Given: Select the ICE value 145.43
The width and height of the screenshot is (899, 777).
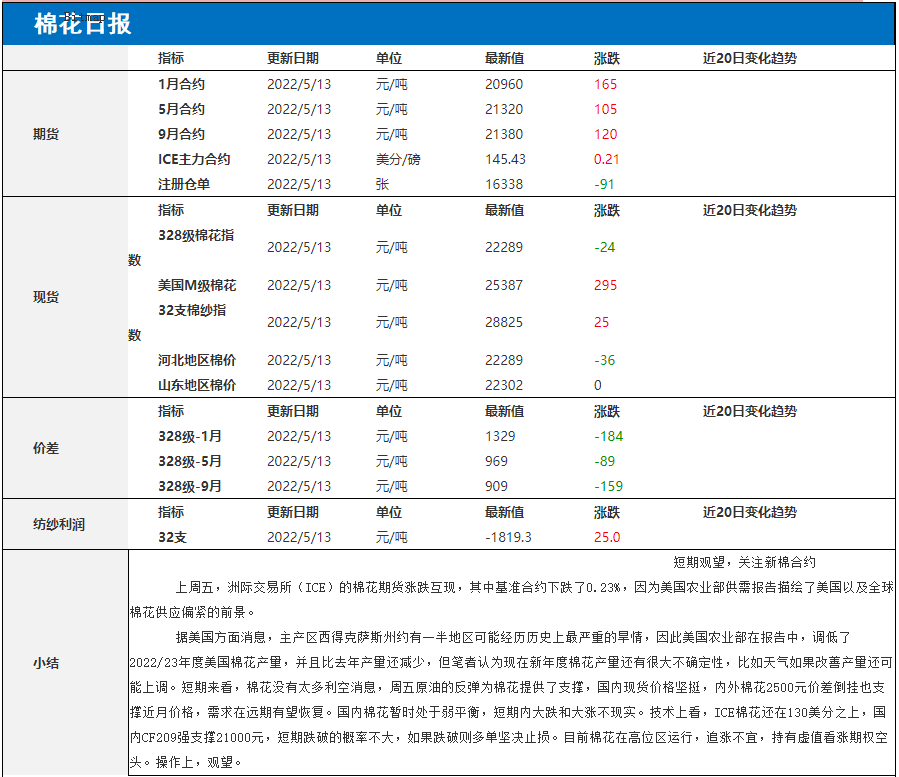Looking at the screenshot, I should tap(505, 159).
